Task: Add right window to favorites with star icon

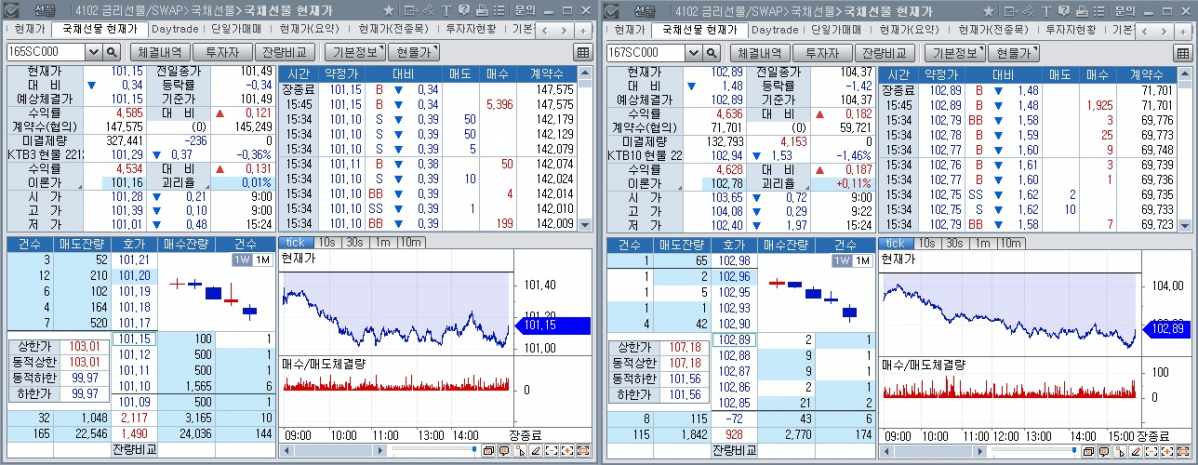Action: click(988, 11)
